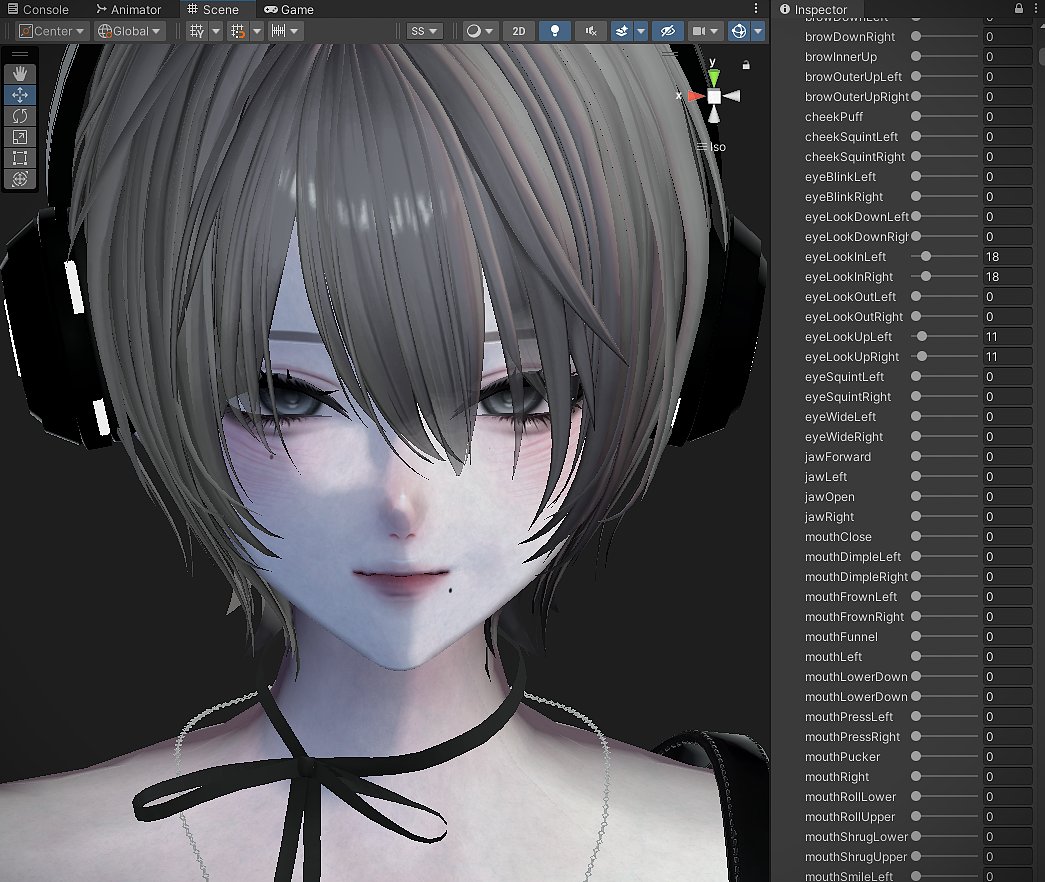Adjust the jawOpen slider
1045x882 pixels.
(946, 497)
